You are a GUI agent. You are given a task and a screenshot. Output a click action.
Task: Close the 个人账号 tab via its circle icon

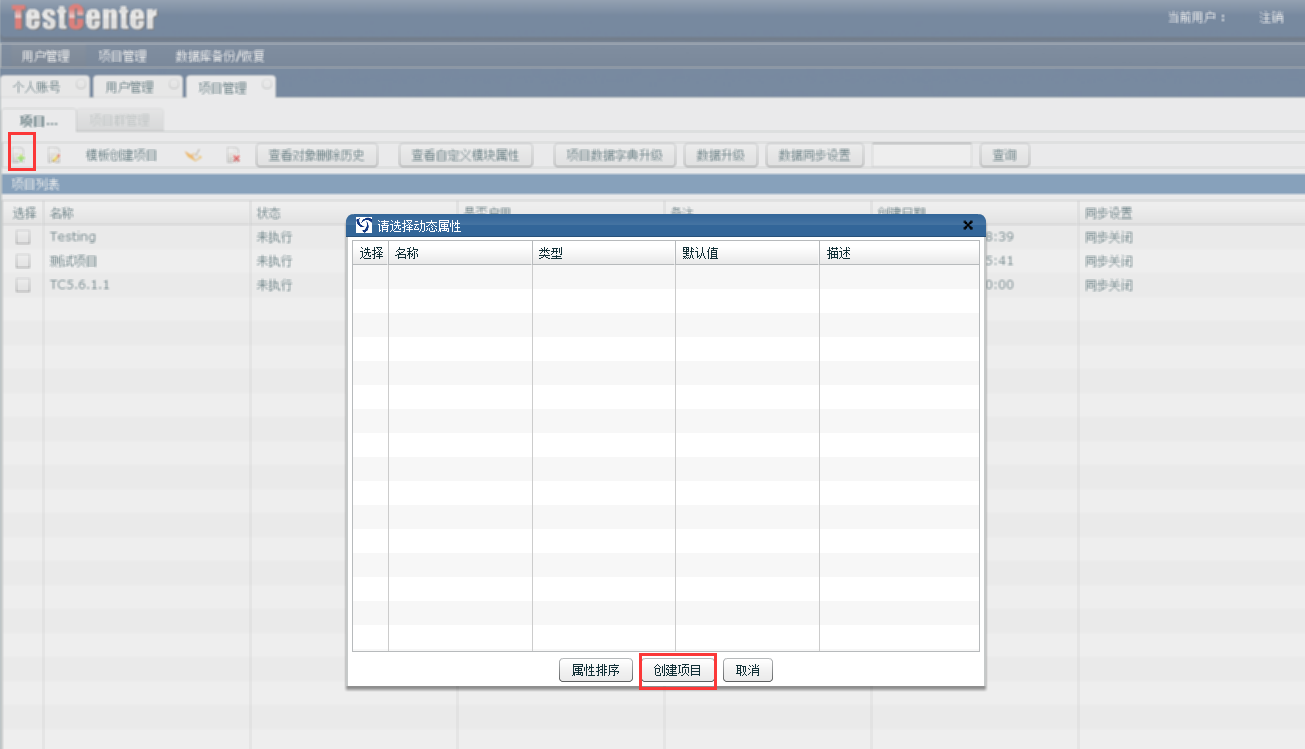[80, 86]
